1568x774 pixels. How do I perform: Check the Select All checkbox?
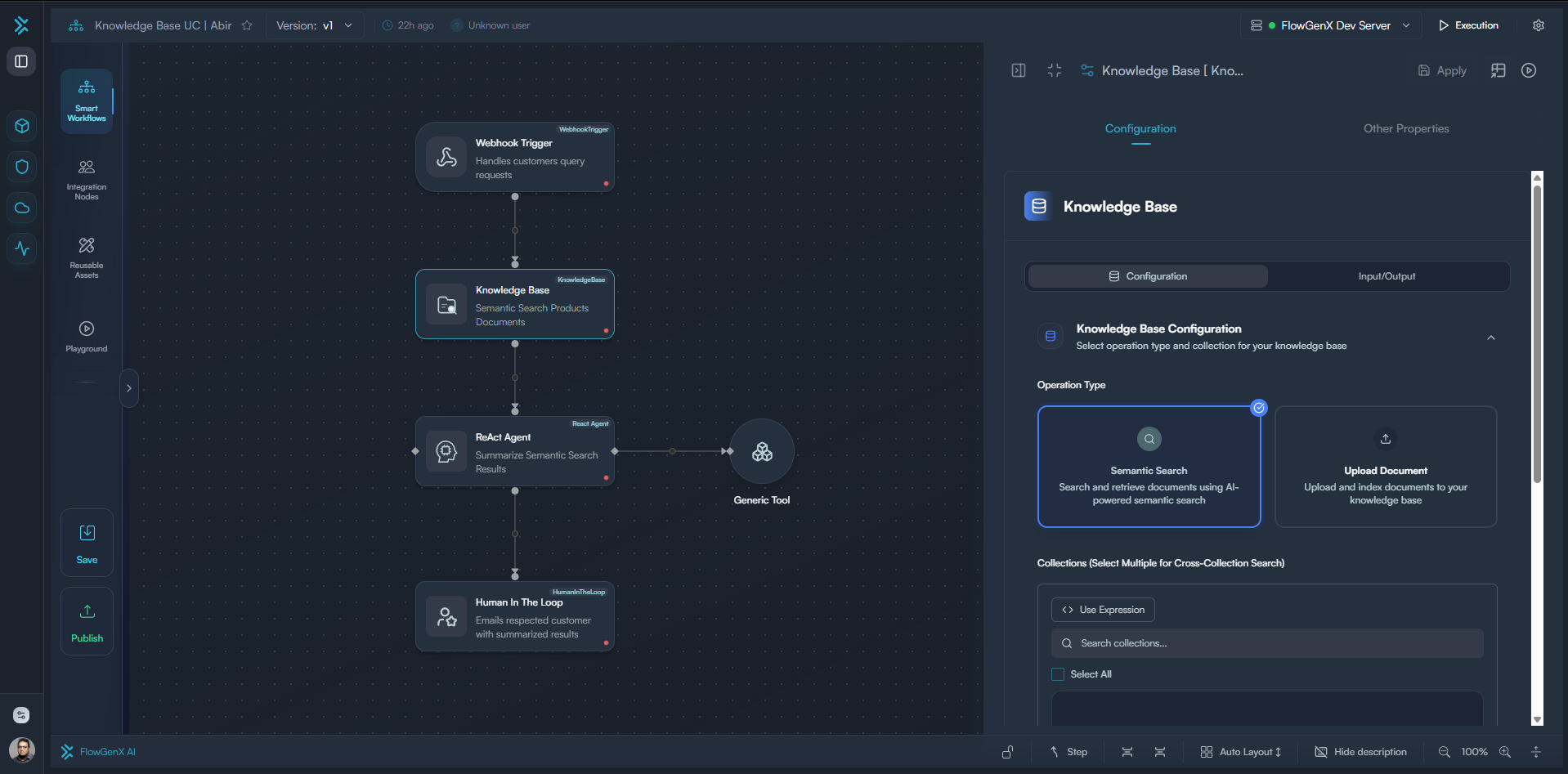(1058, 674)
